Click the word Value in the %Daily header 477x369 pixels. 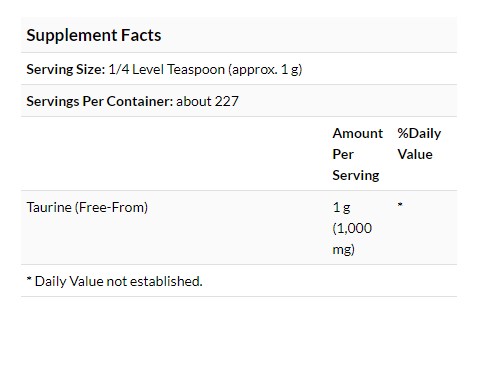coord(415,154)
